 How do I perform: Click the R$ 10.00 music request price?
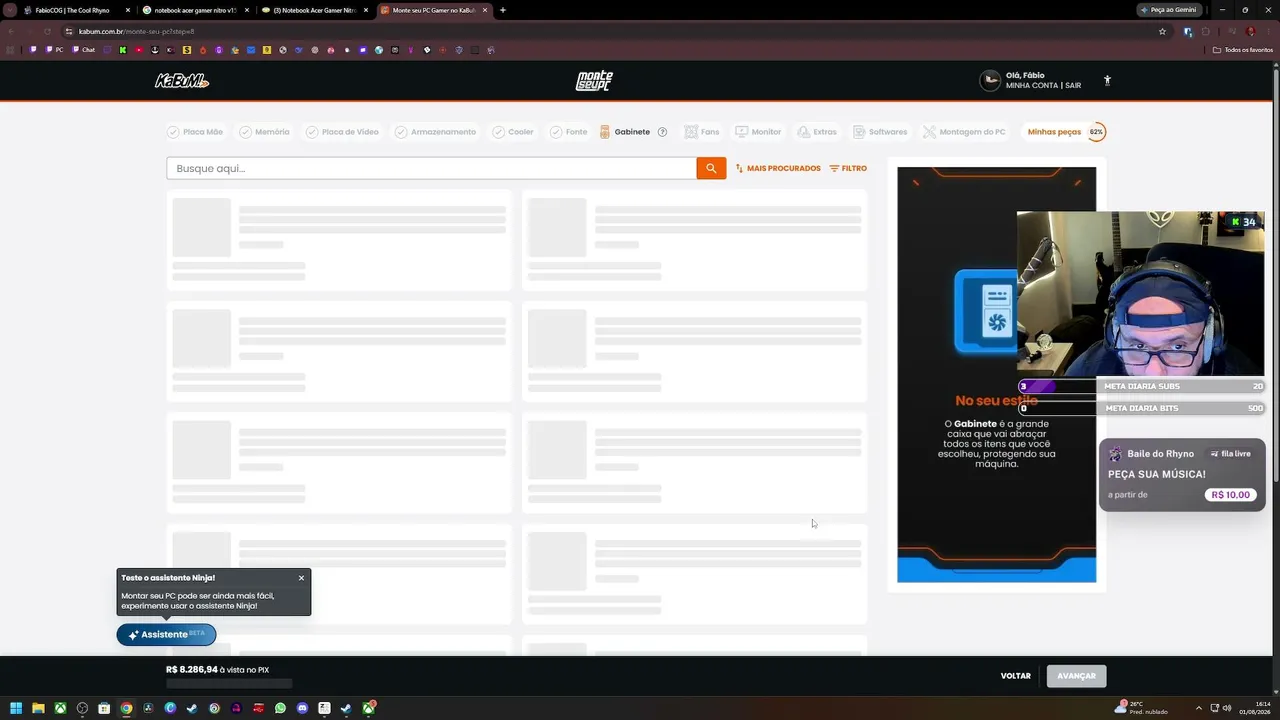click(1231, 495)
